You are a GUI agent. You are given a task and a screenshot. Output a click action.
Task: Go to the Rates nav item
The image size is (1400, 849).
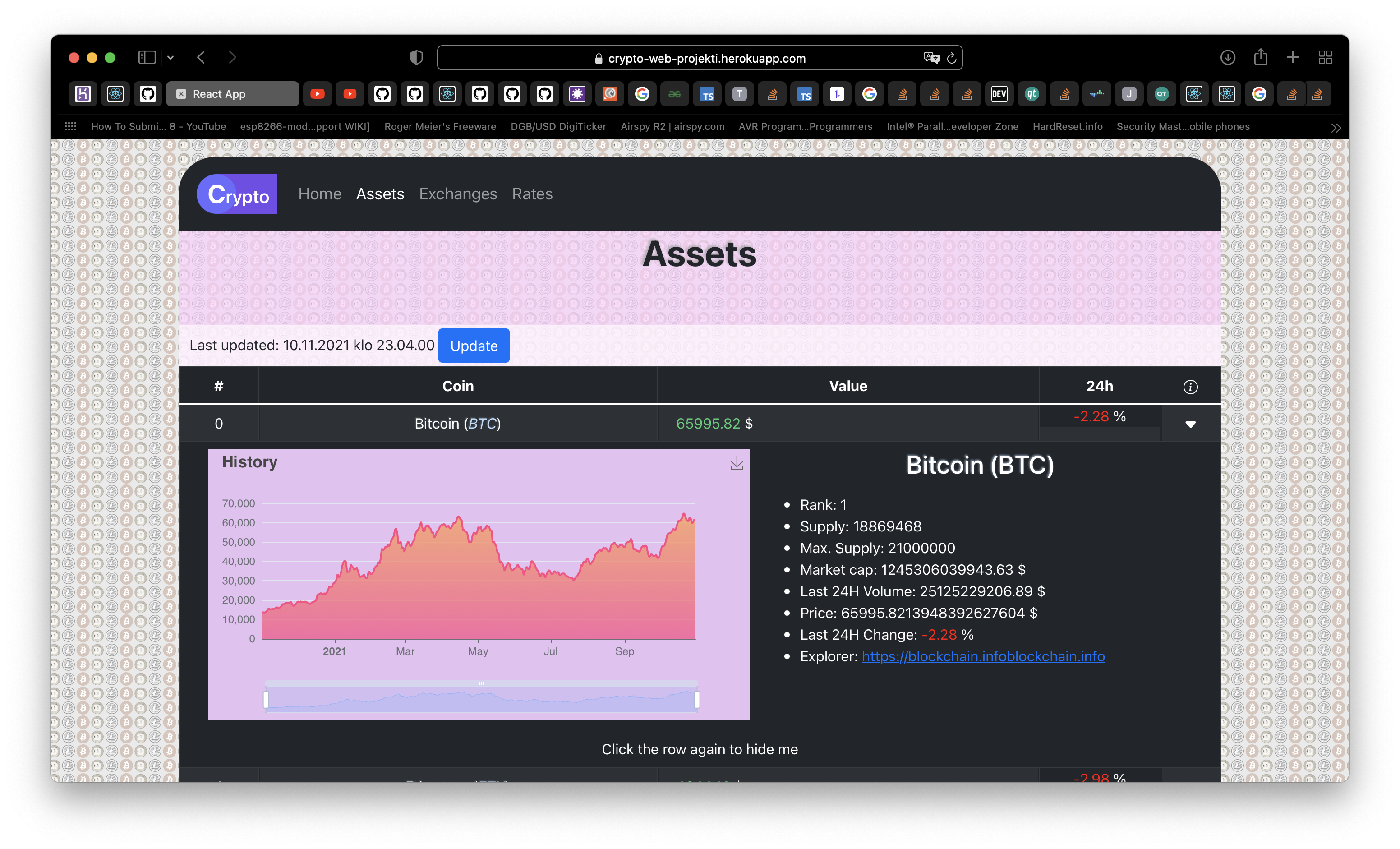click(532, 194)
